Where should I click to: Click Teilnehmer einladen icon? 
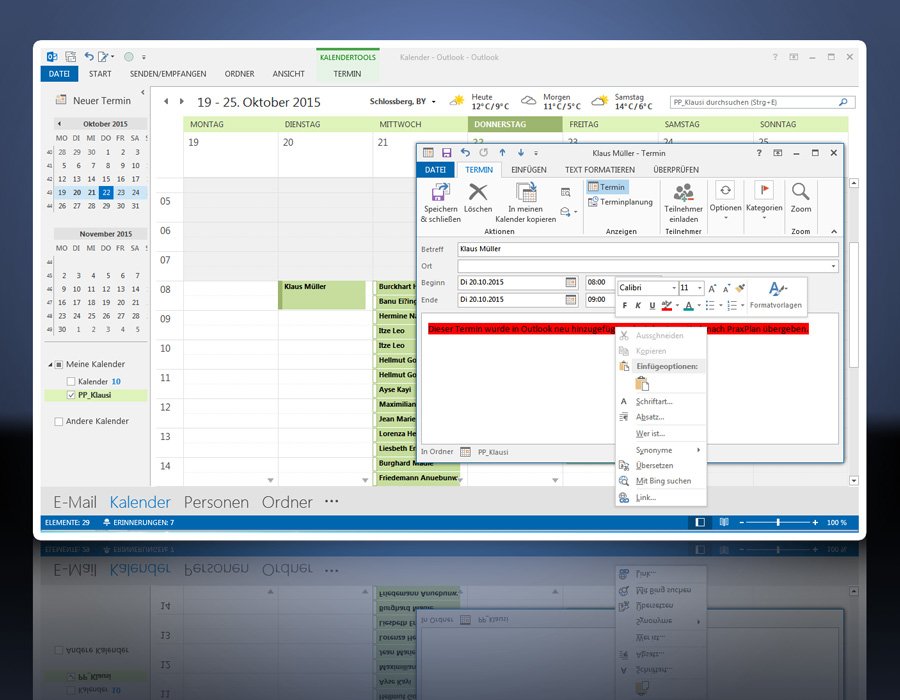tap(683, 193)
